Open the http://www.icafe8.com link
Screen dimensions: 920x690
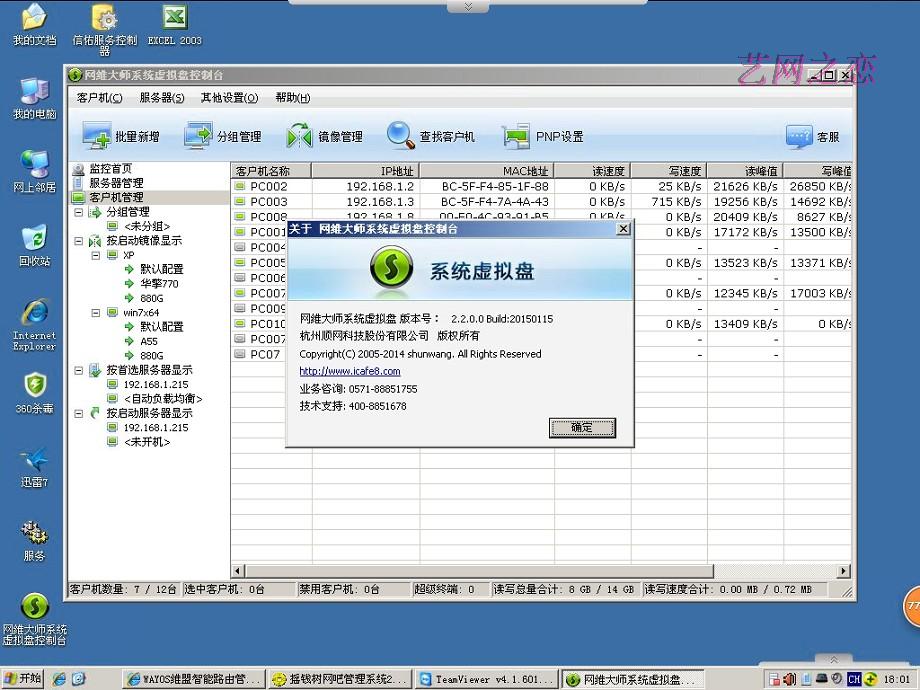(x=350, y=371)
